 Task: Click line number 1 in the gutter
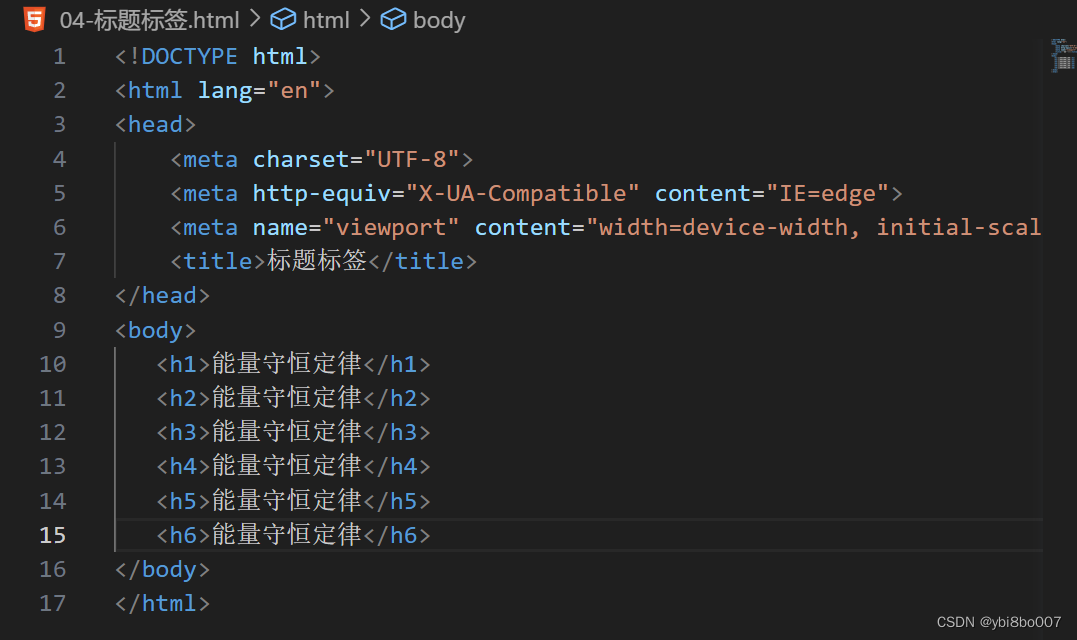(x=58, y=56)
